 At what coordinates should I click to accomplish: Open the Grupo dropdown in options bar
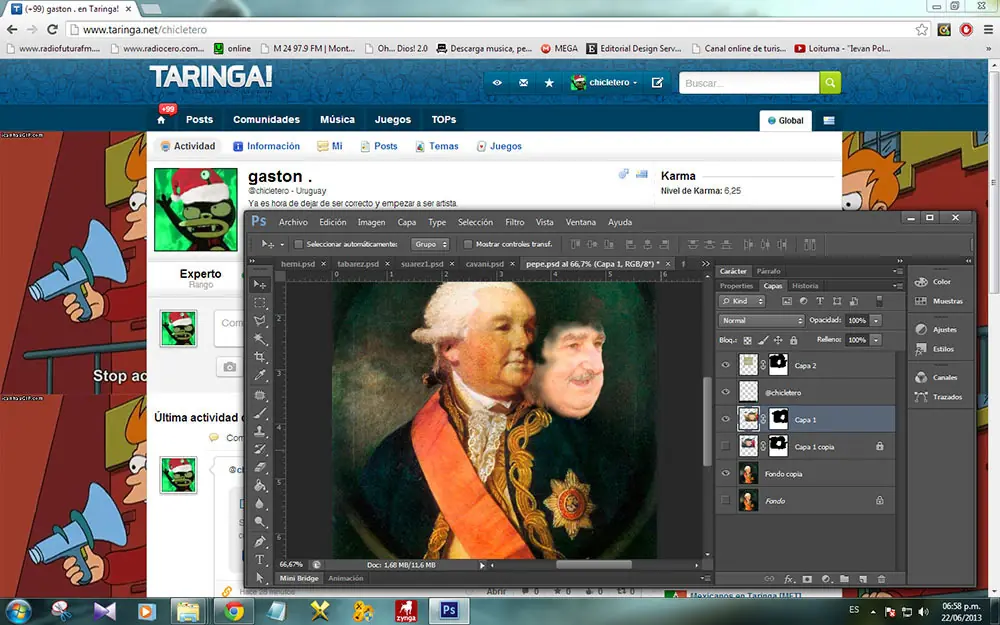(x=430, y=244)
